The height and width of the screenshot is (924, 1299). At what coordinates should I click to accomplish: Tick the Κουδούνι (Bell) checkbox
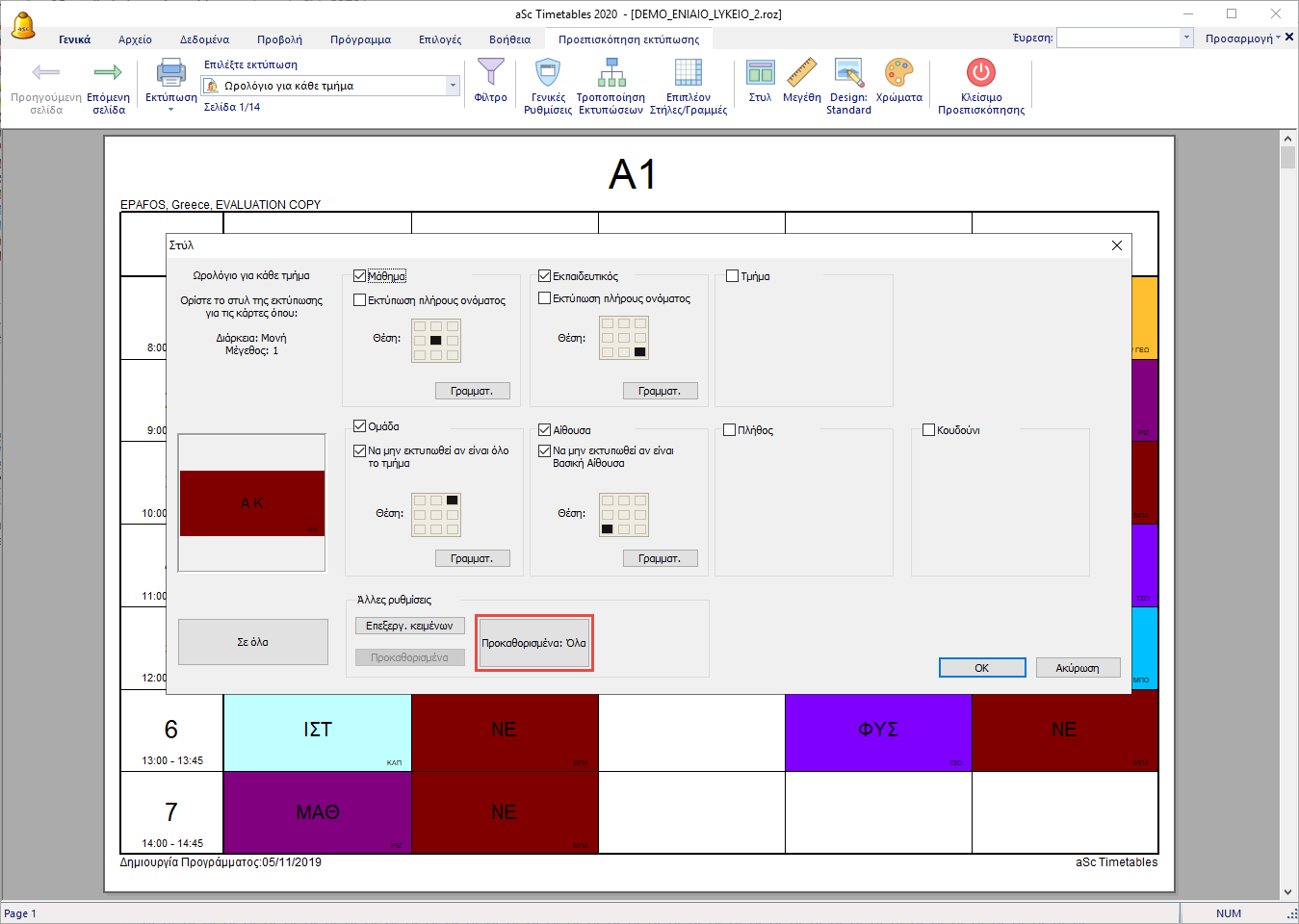(929, 430)
